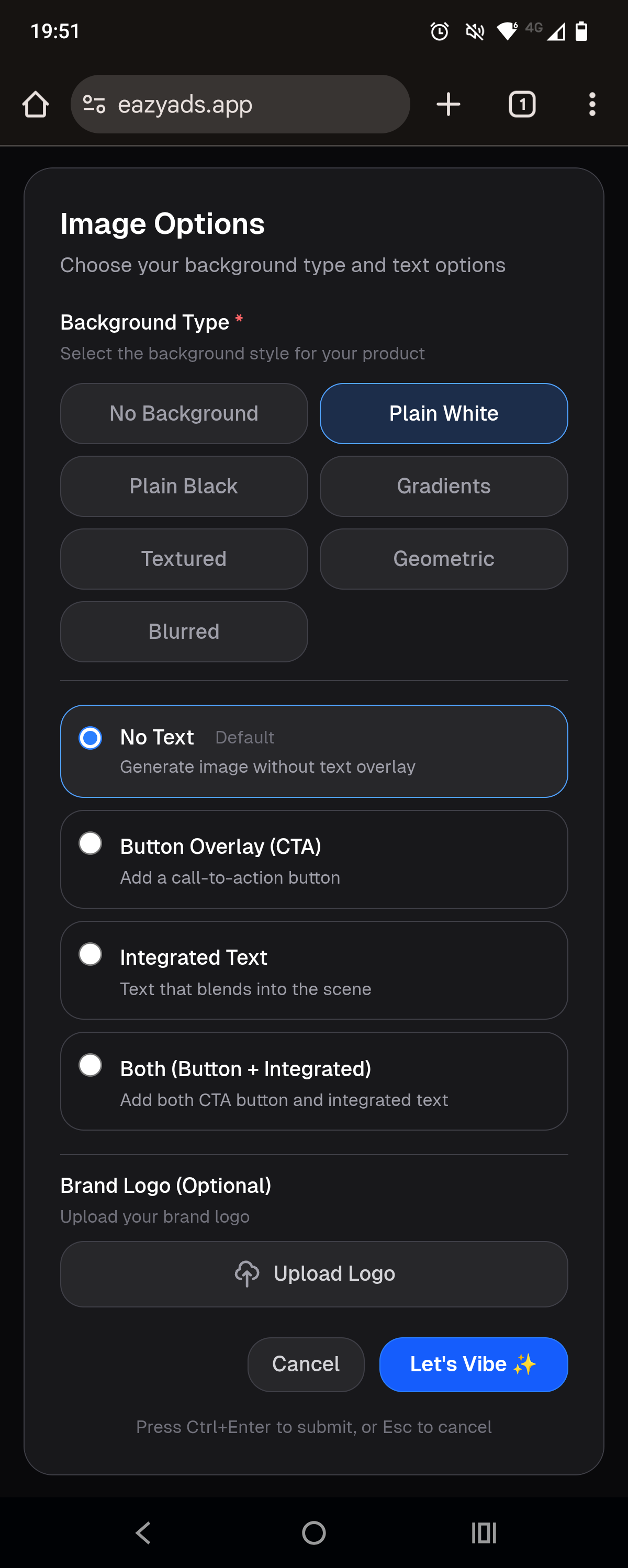Viewport: 628px width, 1568px height.
Task: Tap the eazyads.app address bar
Action: point(241,104)
